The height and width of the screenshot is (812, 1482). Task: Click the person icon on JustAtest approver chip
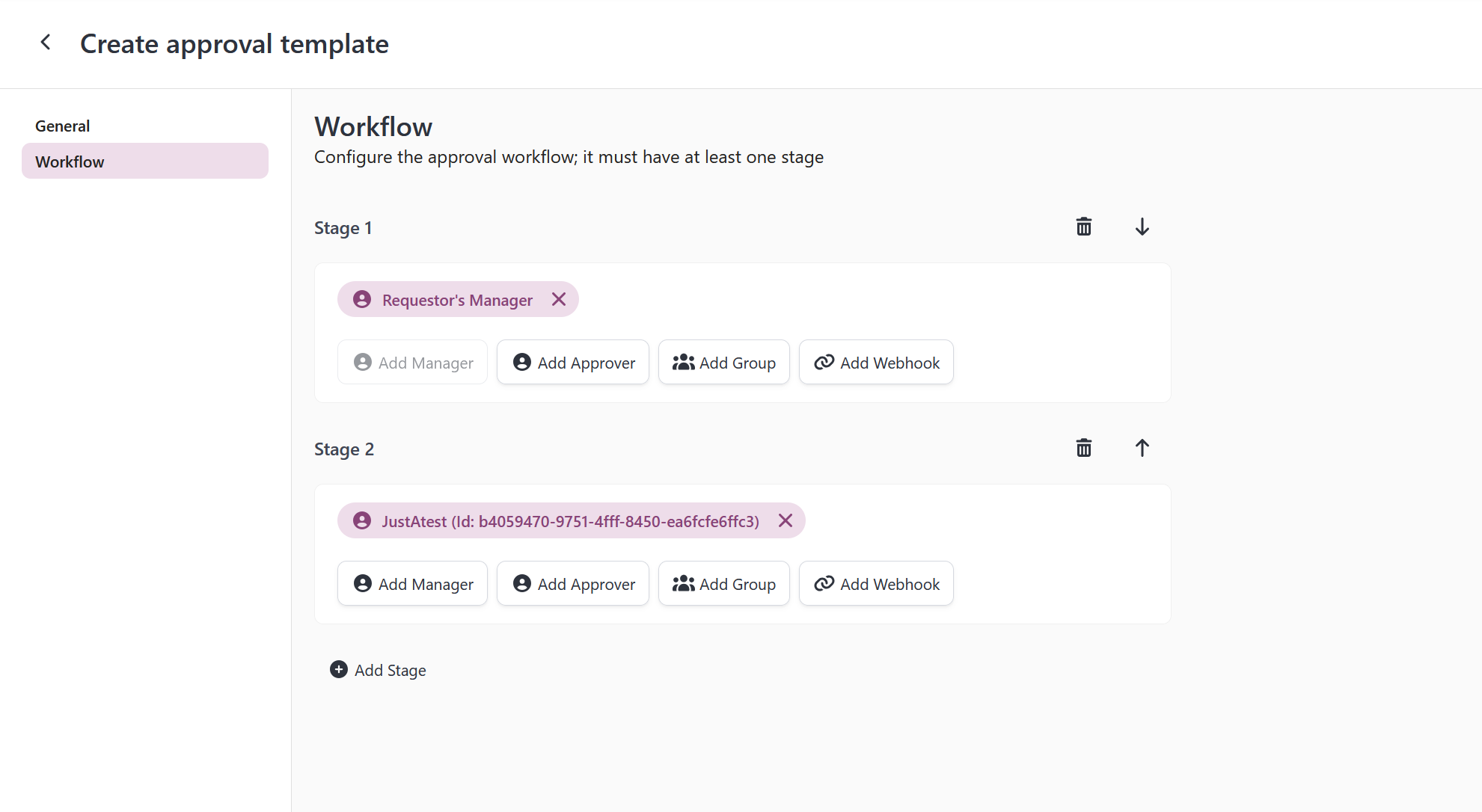tap(362, 520)
